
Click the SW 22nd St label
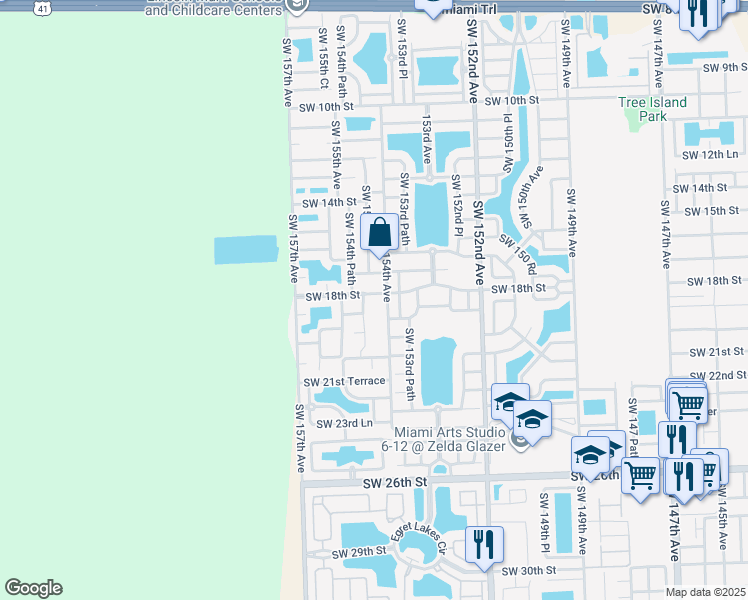[717, 375]
